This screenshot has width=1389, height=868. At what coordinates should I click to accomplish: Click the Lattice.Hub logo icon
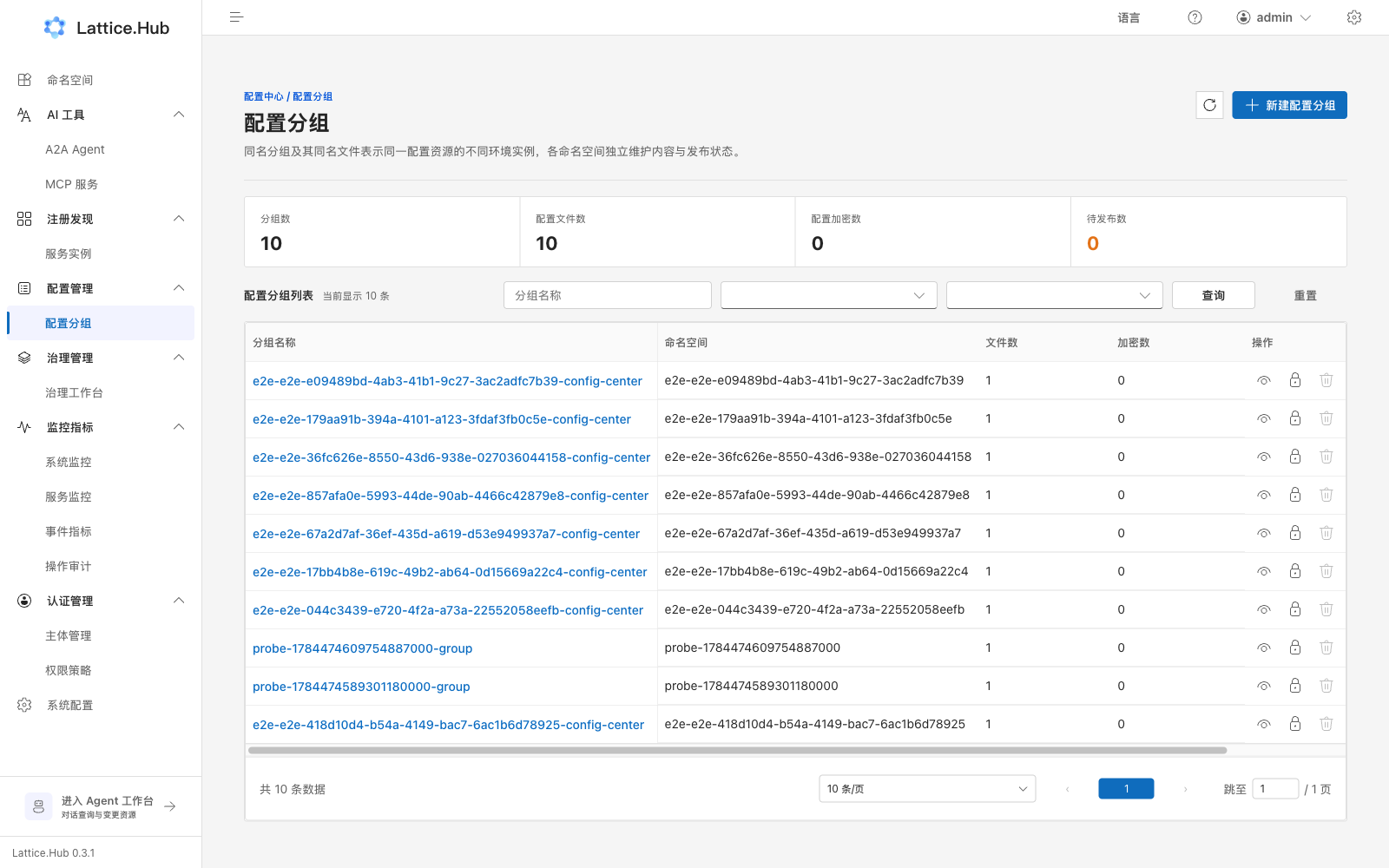point(55,28)
